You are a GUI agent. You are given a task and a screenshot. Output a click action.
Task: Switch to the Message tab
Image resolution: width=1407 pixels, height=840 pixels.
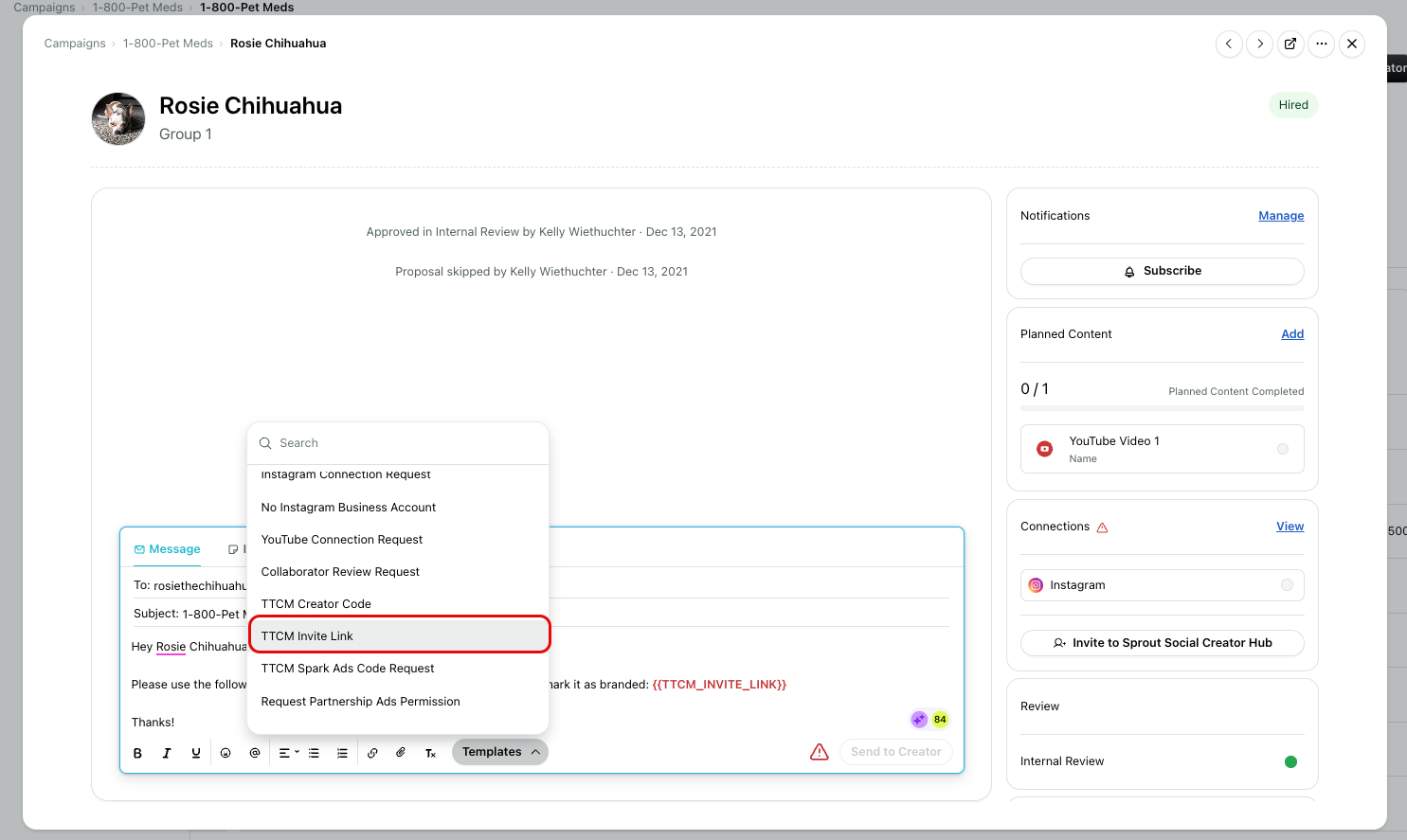pos(167,549)
